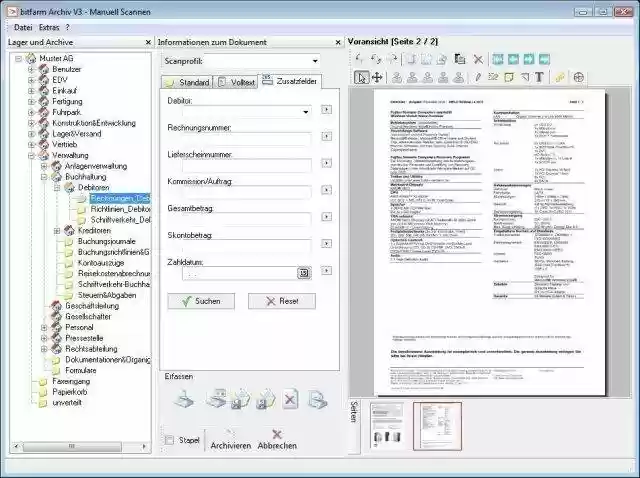Start scan with the flatbed scanner icon
This screenshot has height=478, width=640.
tap(184, 399)
